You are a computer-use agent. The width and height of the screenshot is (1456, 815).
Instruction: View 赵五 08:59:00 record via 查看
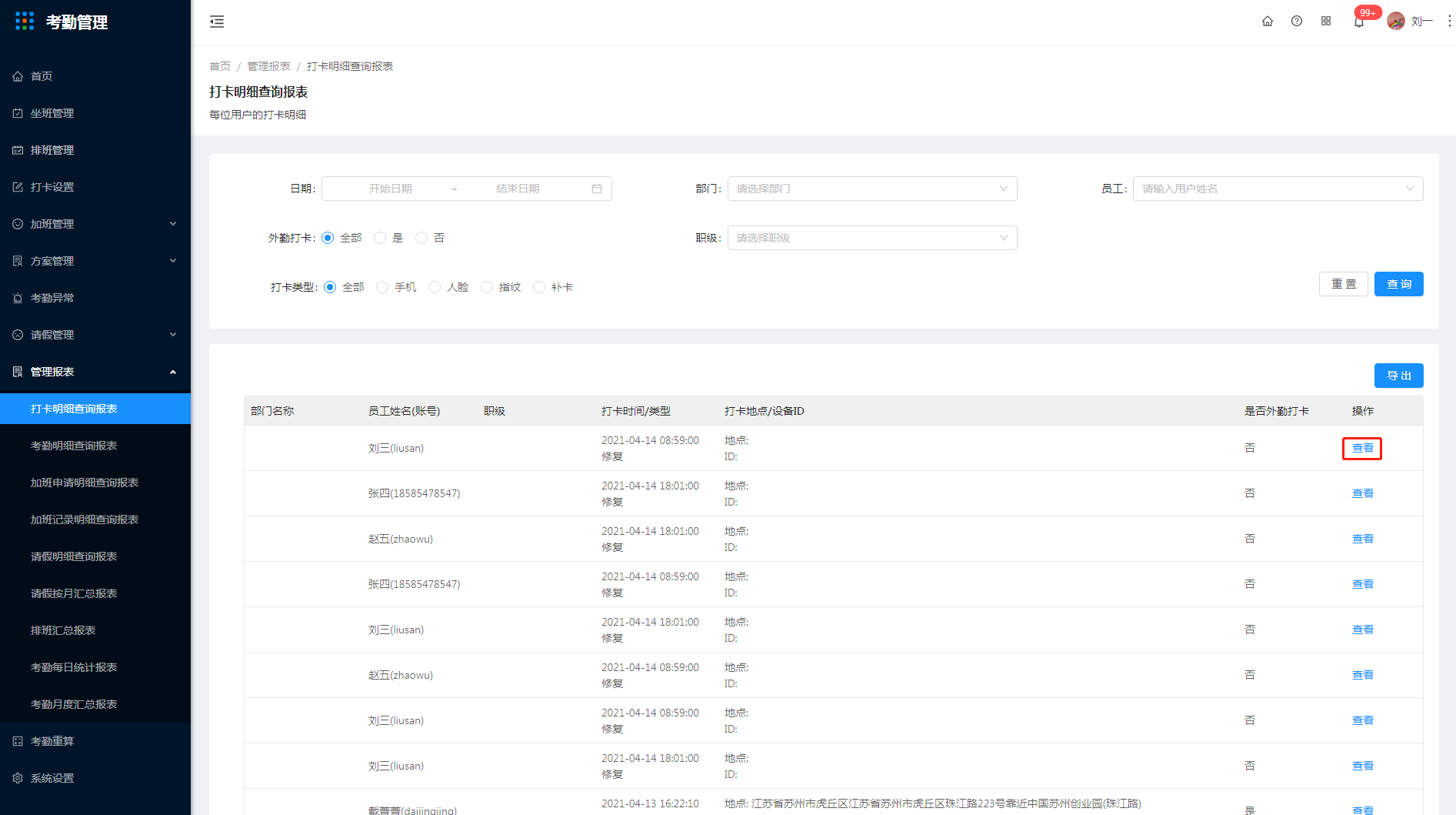[1362, 675]
